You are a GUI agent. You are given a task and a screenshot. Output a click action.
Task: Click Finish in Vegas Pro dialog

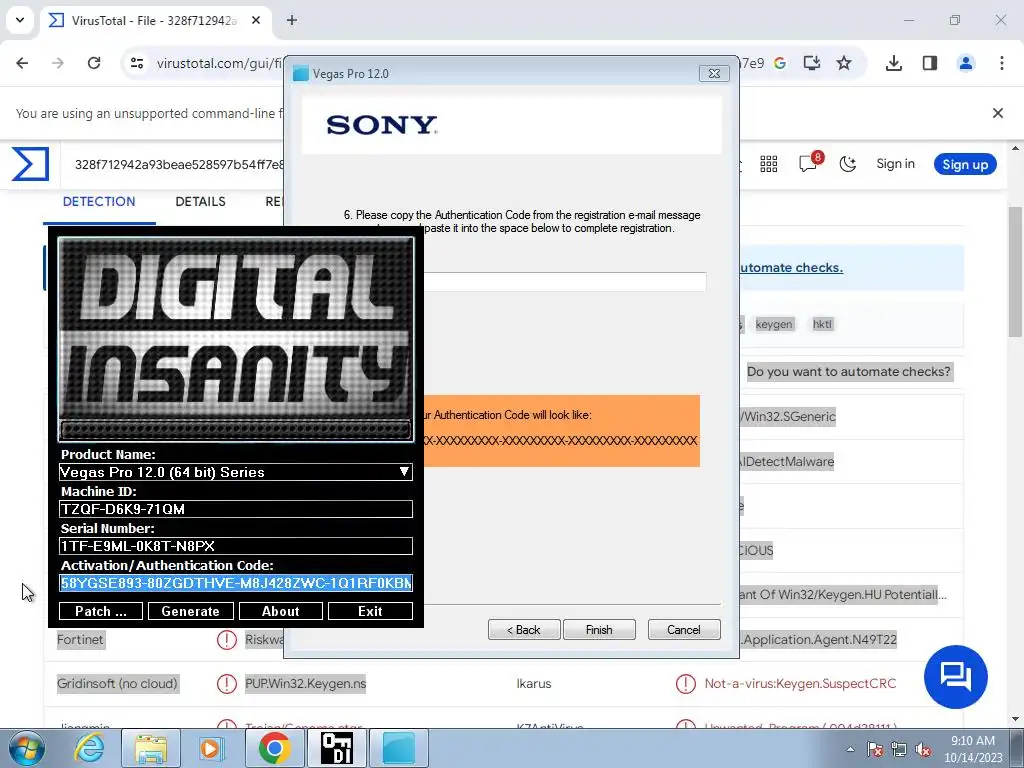[599, 630]
